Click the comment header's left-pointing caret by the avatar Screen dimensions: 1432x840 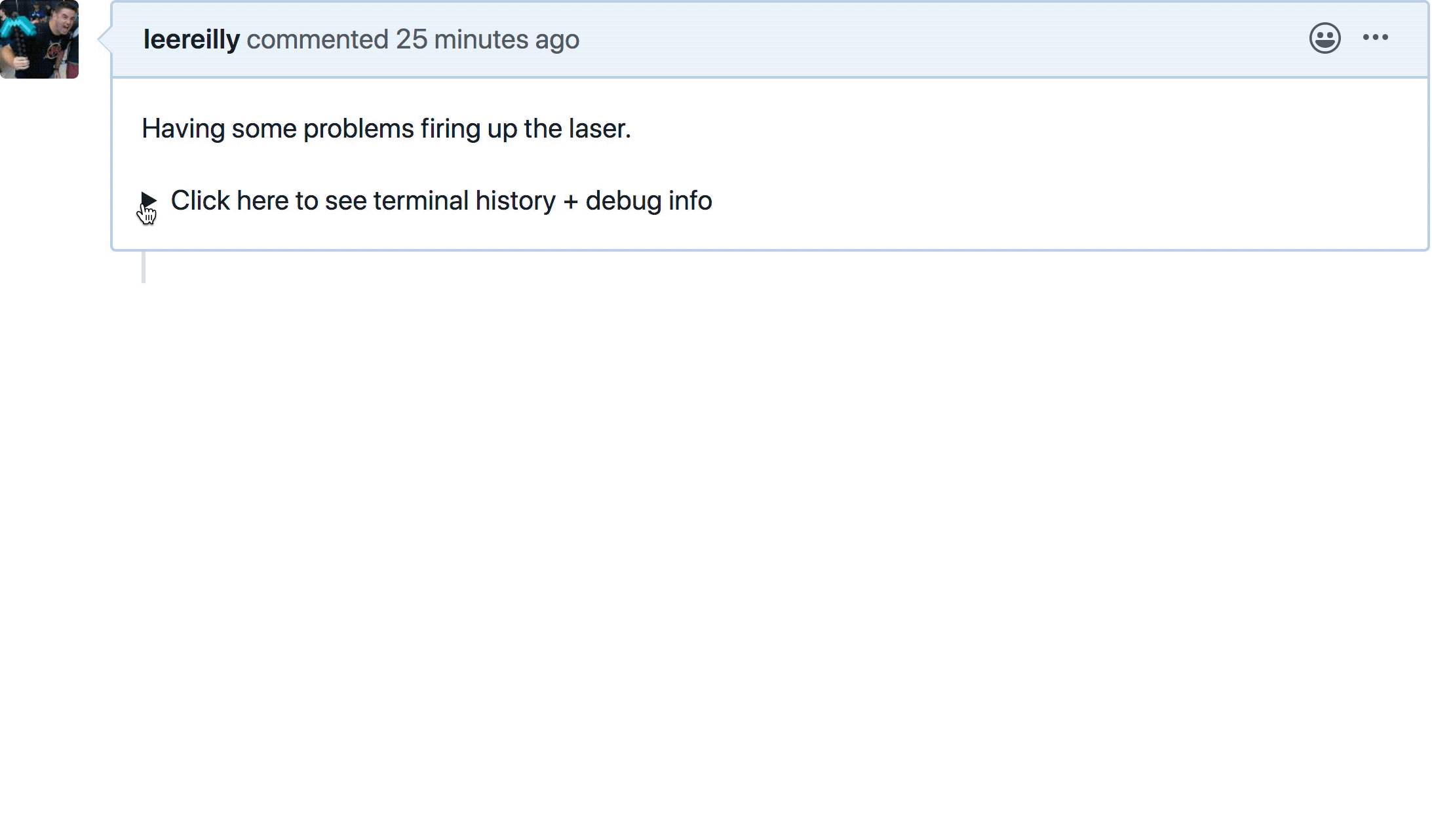click(x=104, y=39)
